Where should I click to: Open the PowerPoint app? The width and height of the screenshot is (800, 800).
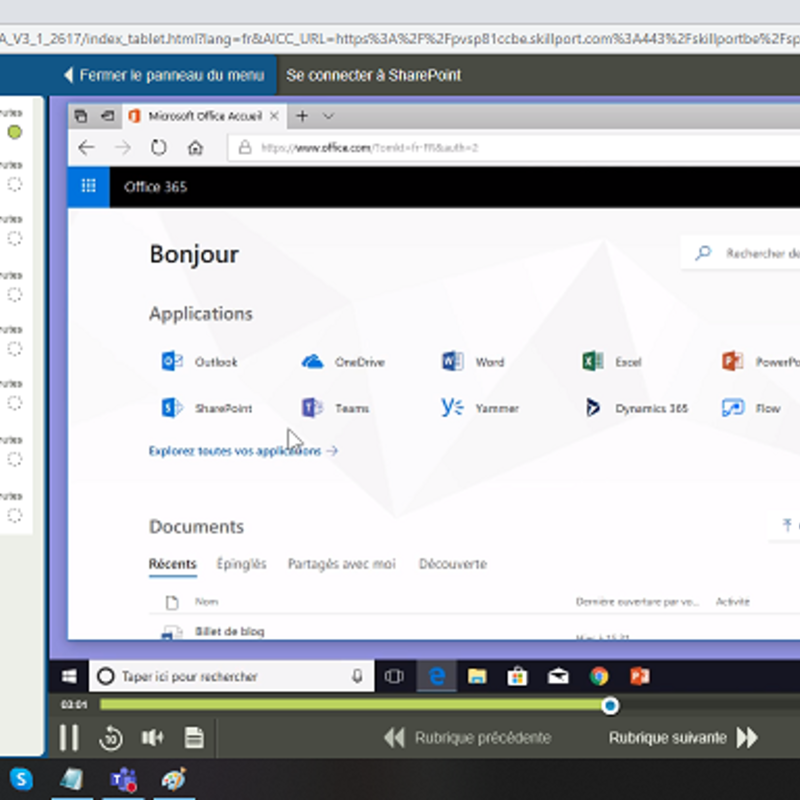pos(760,362)
